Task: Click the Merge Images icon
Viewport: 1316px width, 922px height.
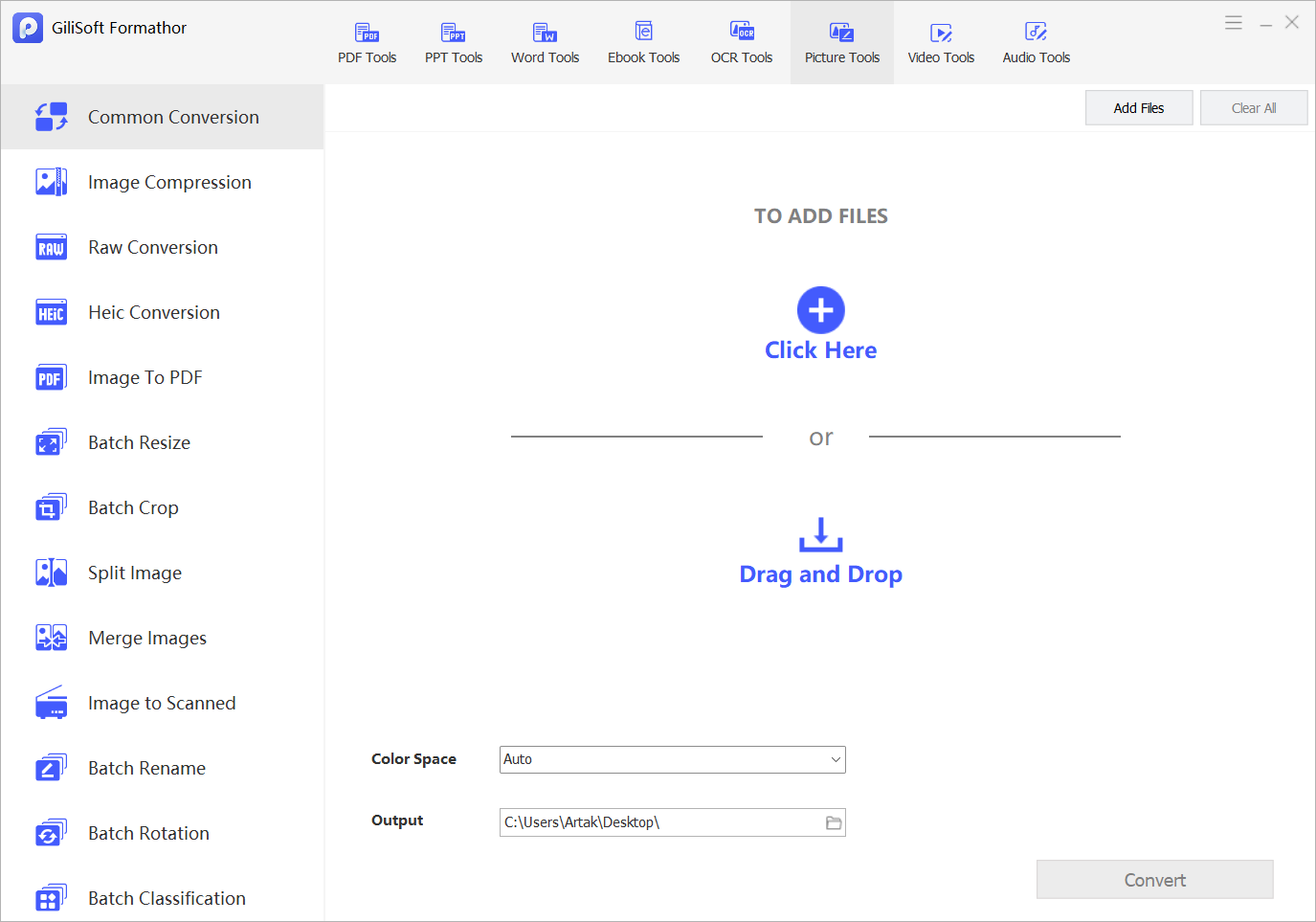Action: (x=51, y=638)
